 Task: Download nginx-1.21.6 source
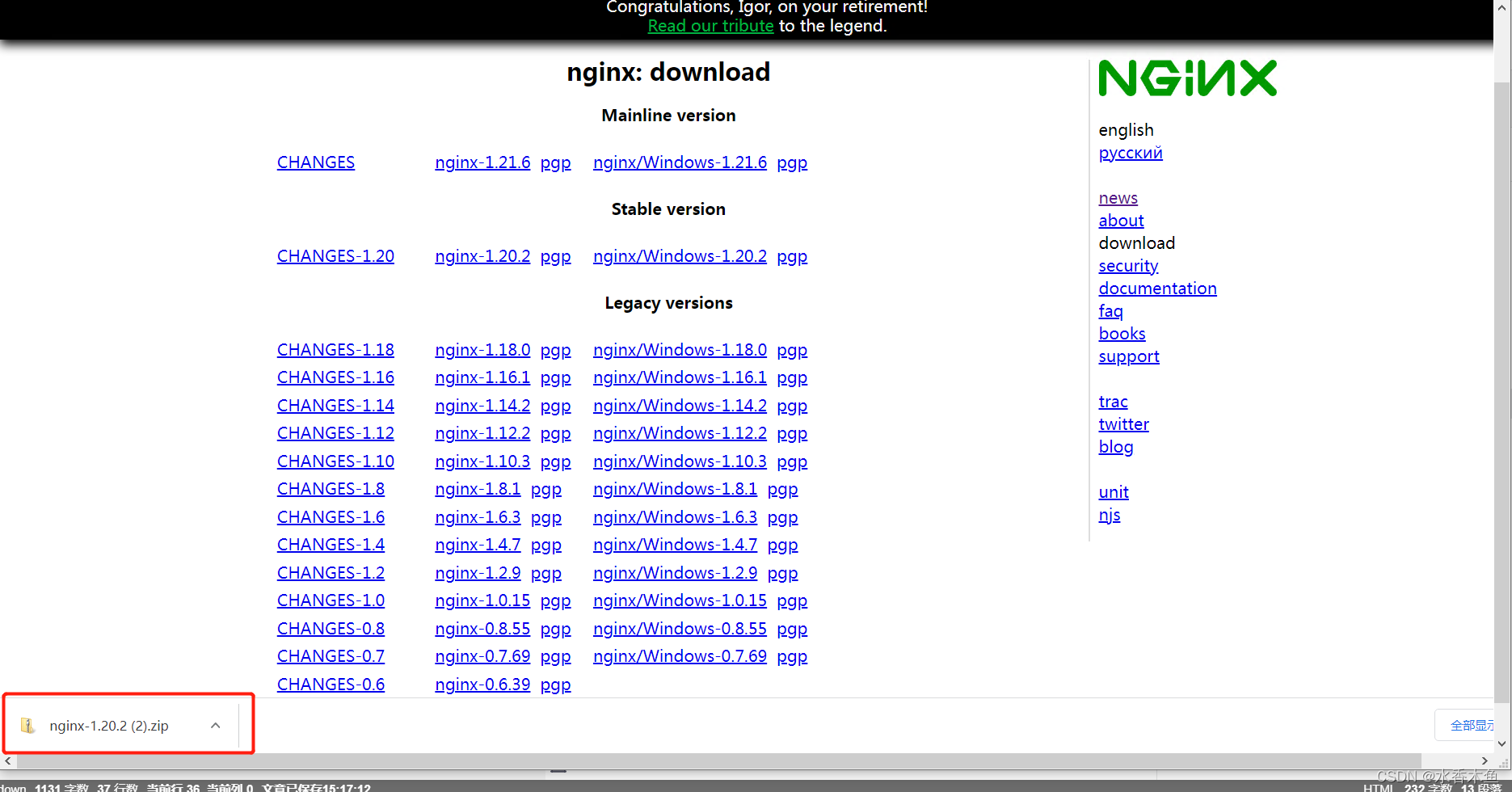point(482,162)
